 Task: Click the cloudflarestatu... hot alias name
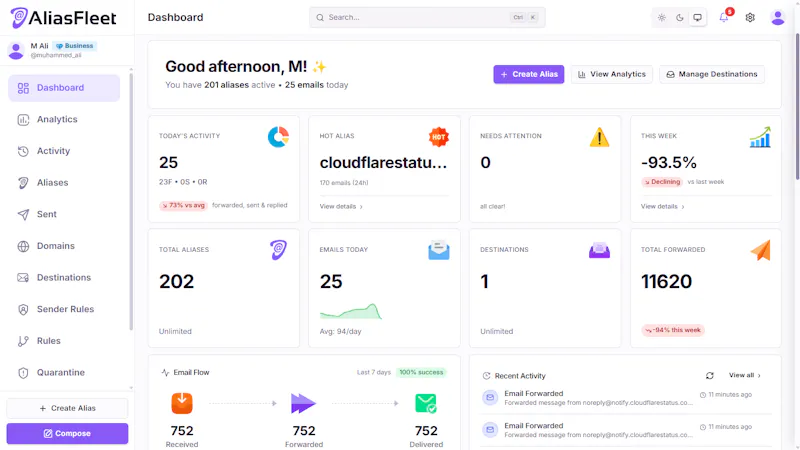(383, 163)
